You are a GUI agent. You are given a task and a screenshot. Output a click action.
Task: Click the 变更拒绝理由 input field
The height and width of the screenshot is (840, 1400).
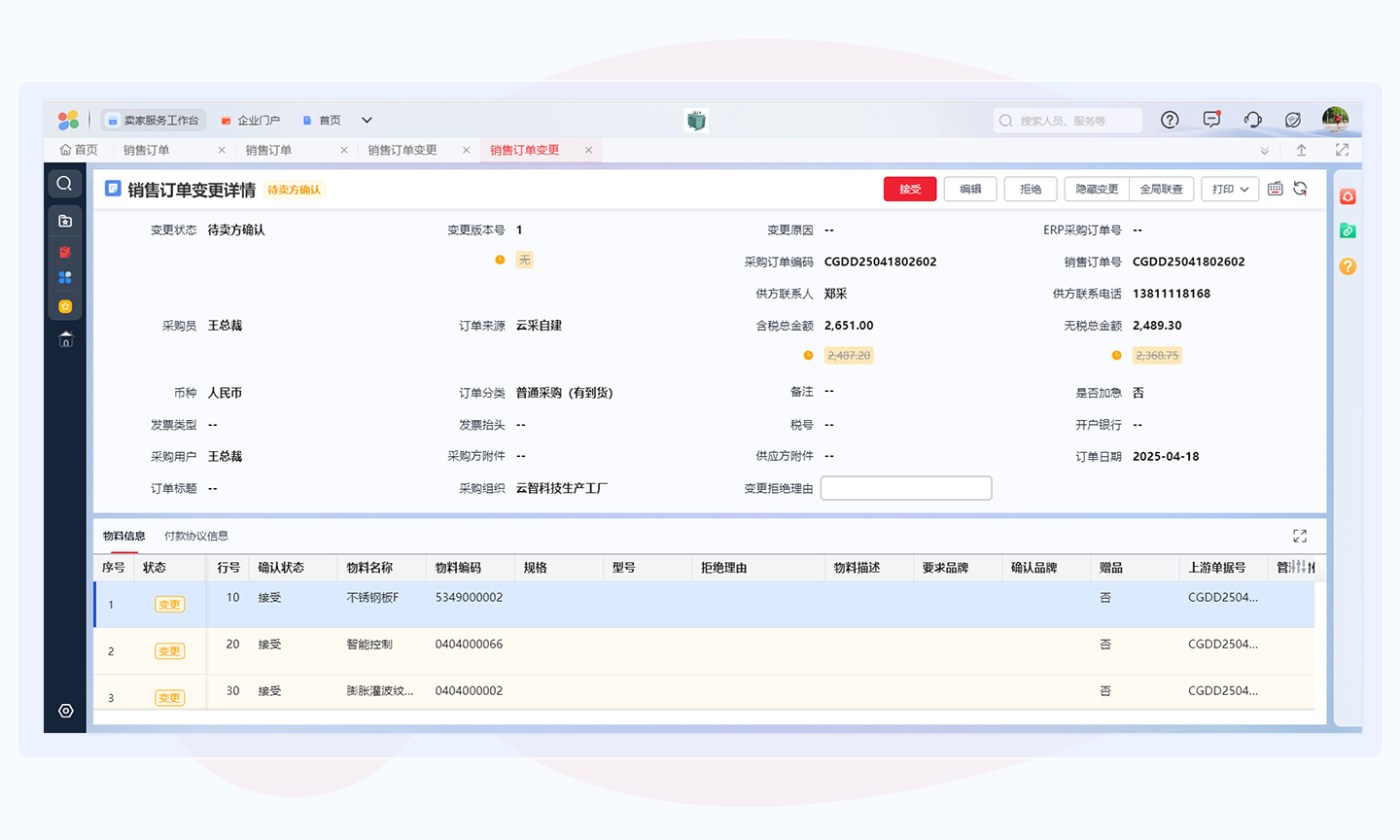[x=905, y=488]
